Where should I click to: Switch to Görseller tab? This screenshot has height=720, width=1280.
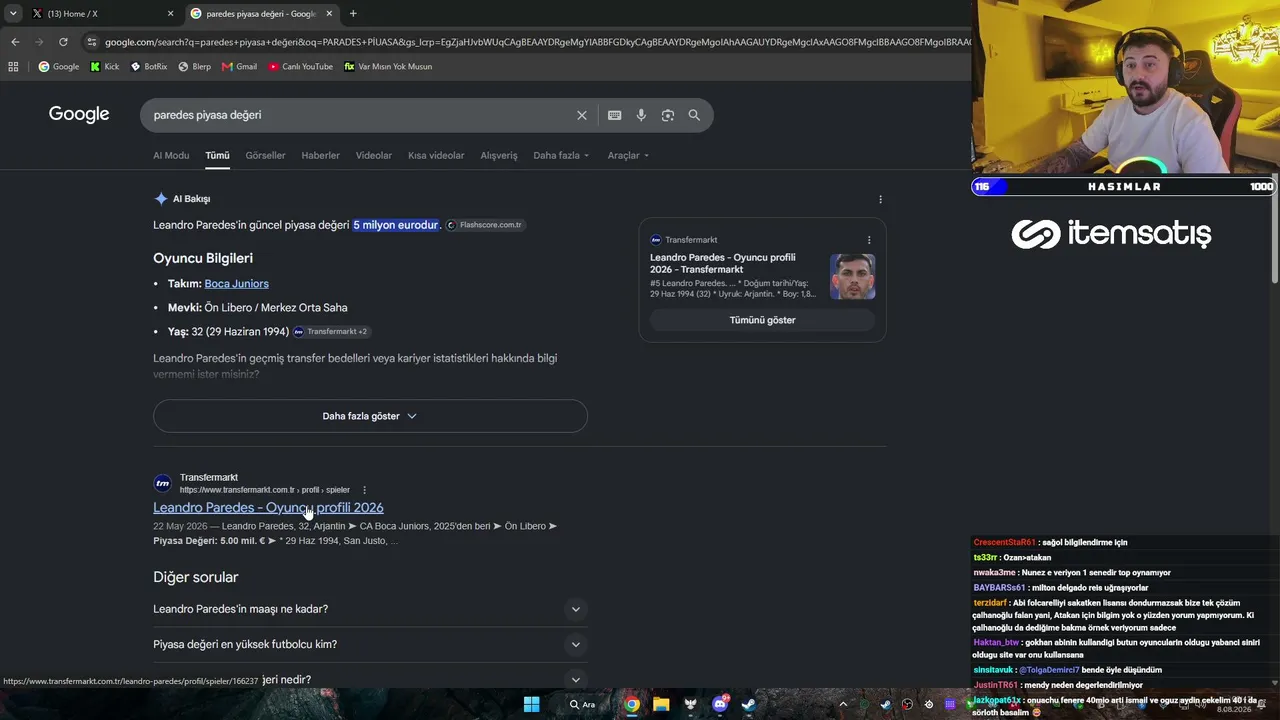click(x=265, y=156)
